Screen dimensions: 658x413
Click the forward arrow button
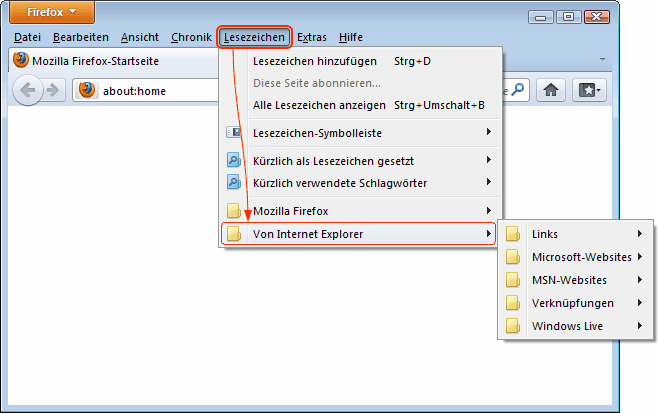[53, 90]
